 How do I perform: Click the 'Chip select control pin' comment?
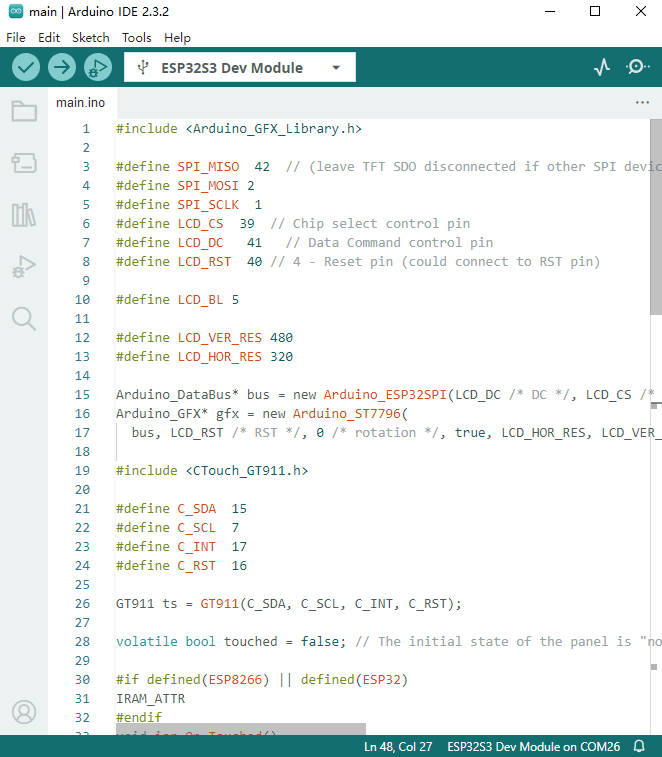tap(370, 224)
